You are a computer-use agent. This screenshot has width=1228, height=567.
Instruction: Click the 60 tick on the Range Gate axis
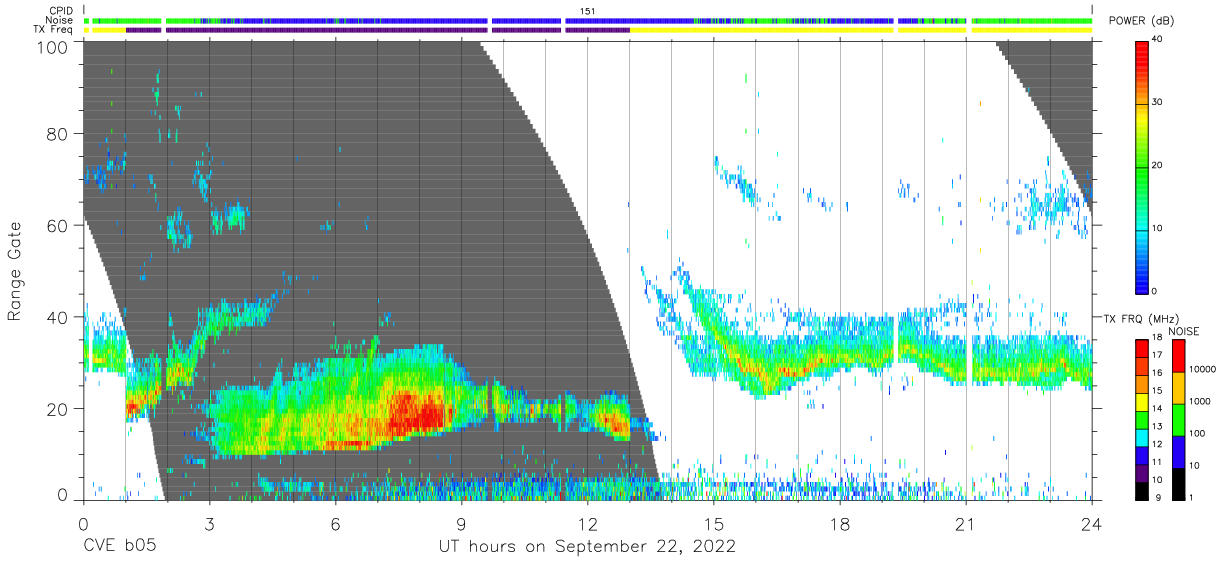(x=58, y=226)
